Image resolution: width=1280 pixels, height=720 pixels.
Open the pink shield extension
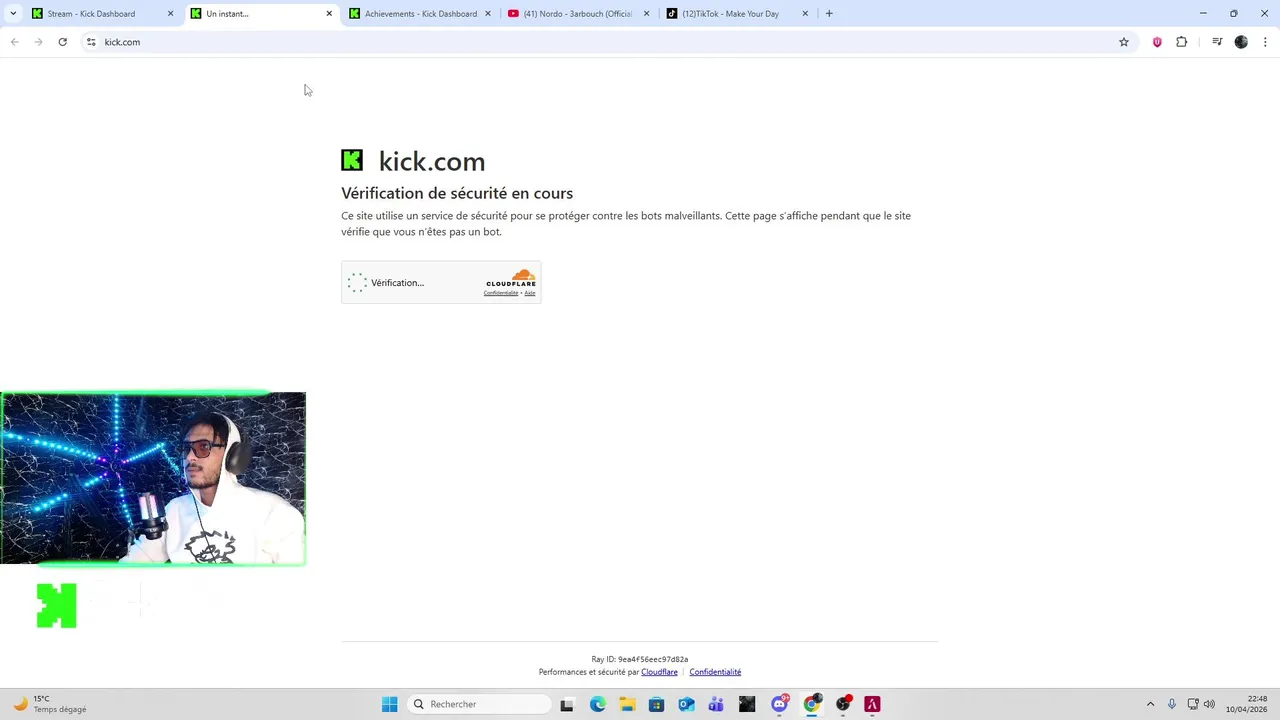[x=1157, y=42]
